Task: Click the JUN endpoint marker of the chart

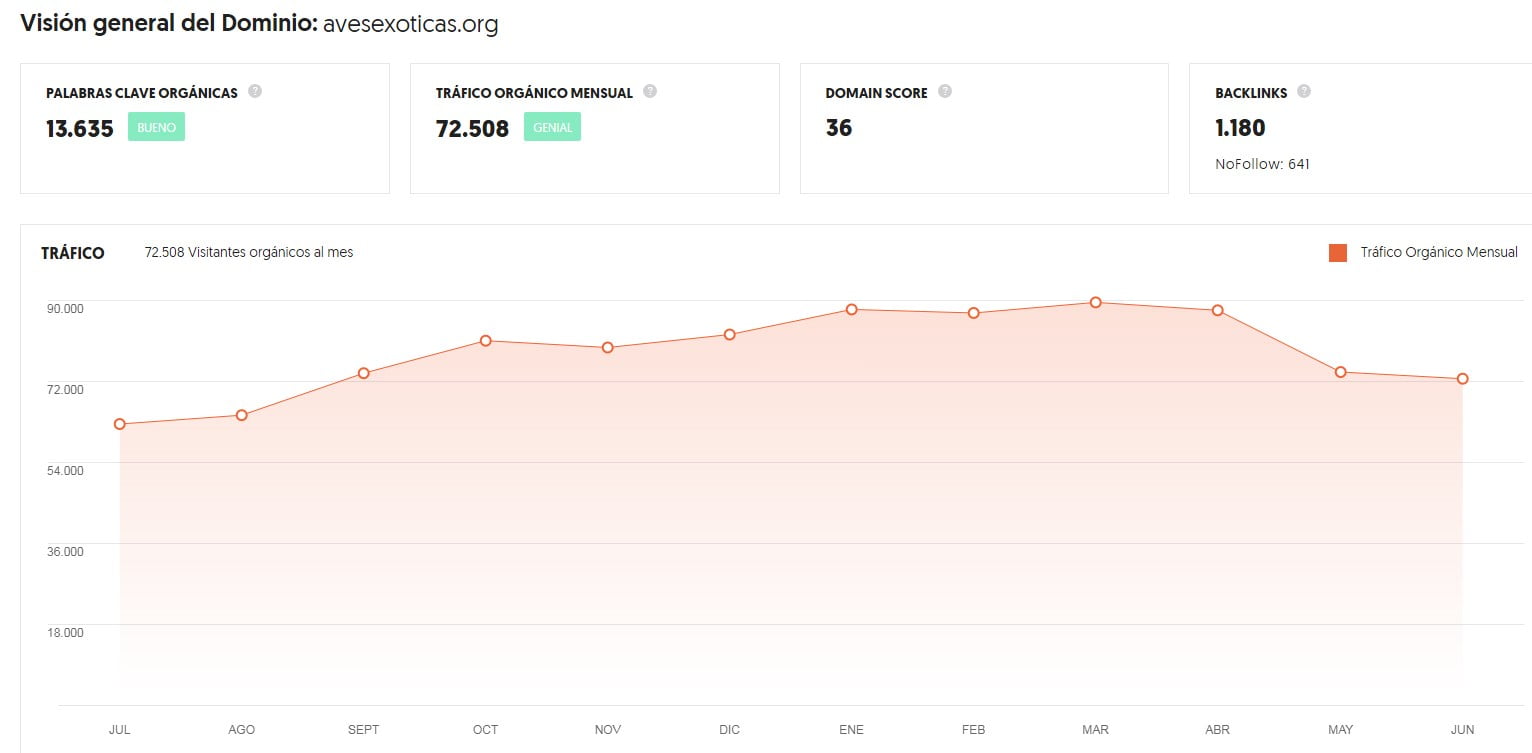Action: point(1462,378)
